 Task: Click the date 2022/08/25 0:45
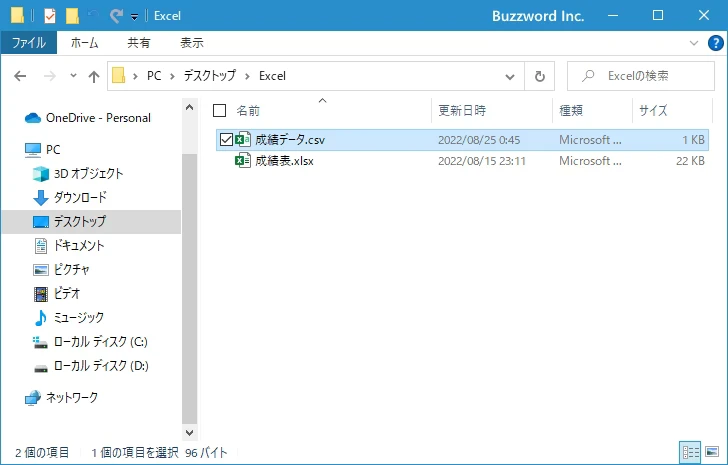point(479,140)
